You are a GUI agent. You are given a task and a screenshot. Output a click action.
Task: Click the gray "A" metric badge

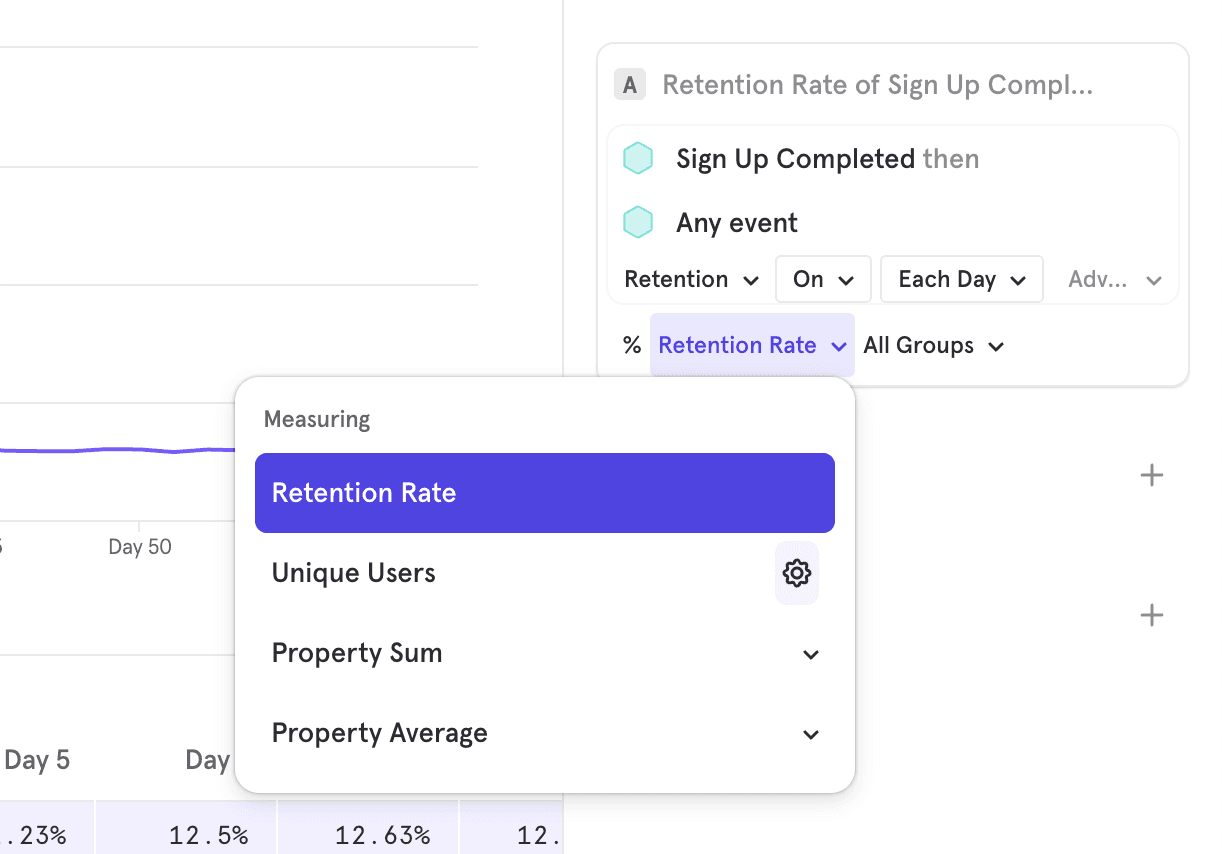[630, 85]
